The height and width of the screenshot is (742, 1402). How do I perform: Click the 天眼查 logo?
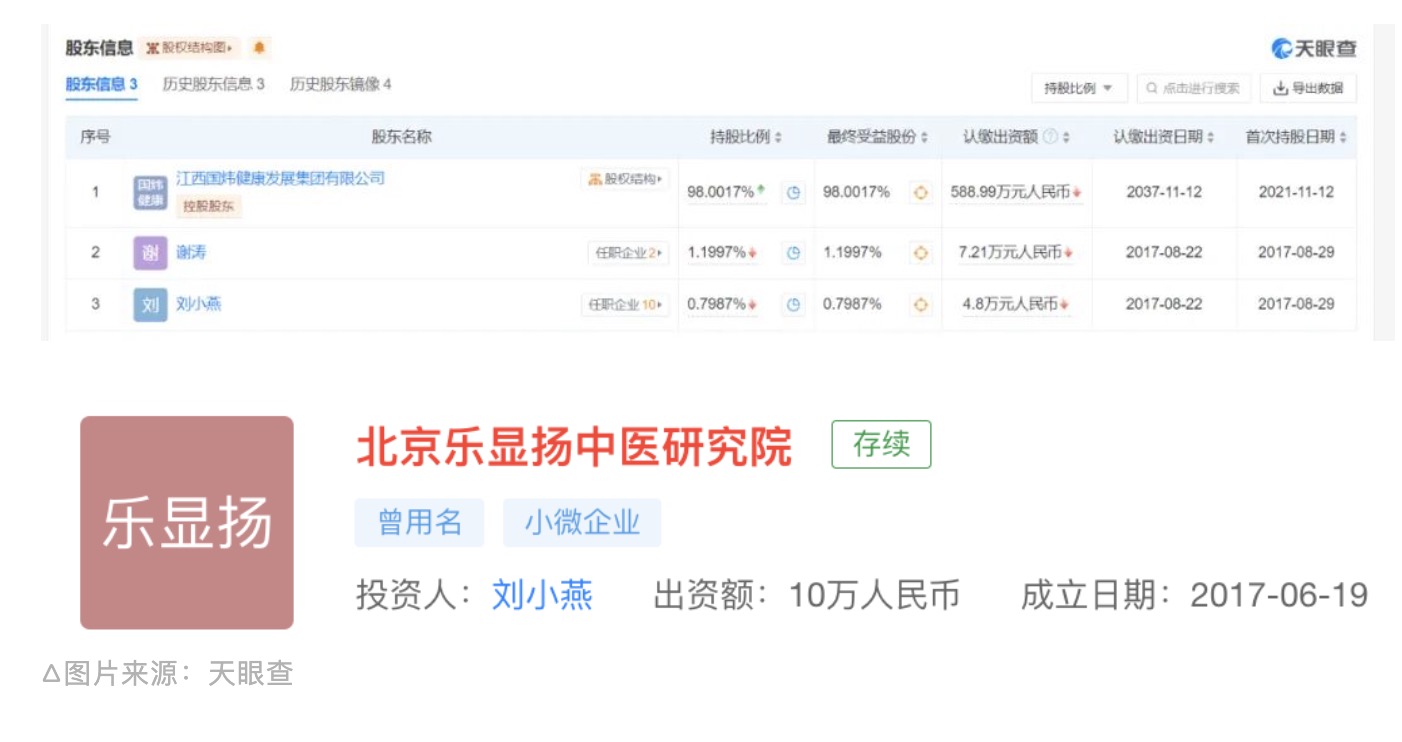1313,49
